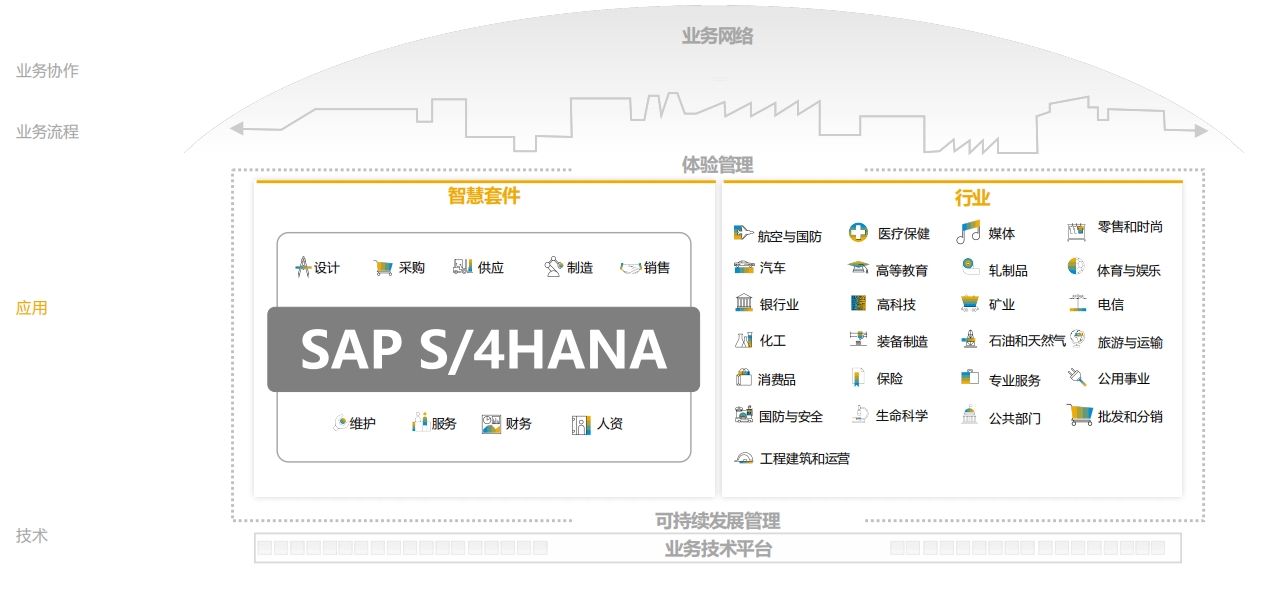Click the 设计 (Design) compass icon

tap(304, 267)
